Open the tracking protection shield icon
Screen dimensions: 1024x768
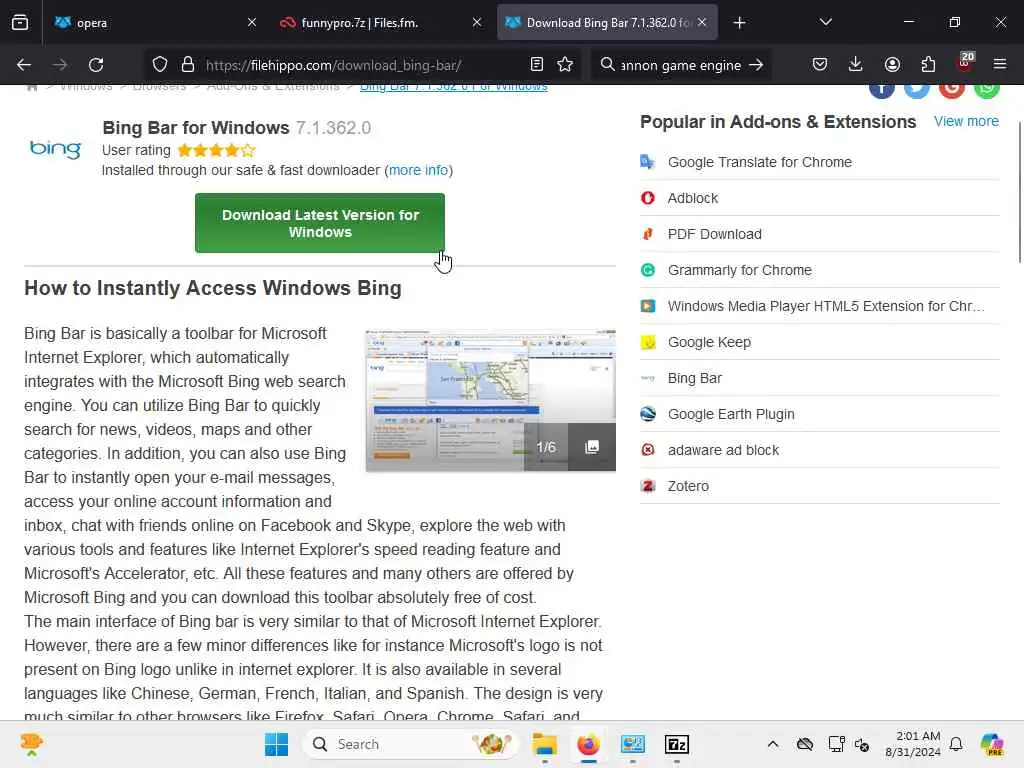pyautogui.click(x=160, y=64)
